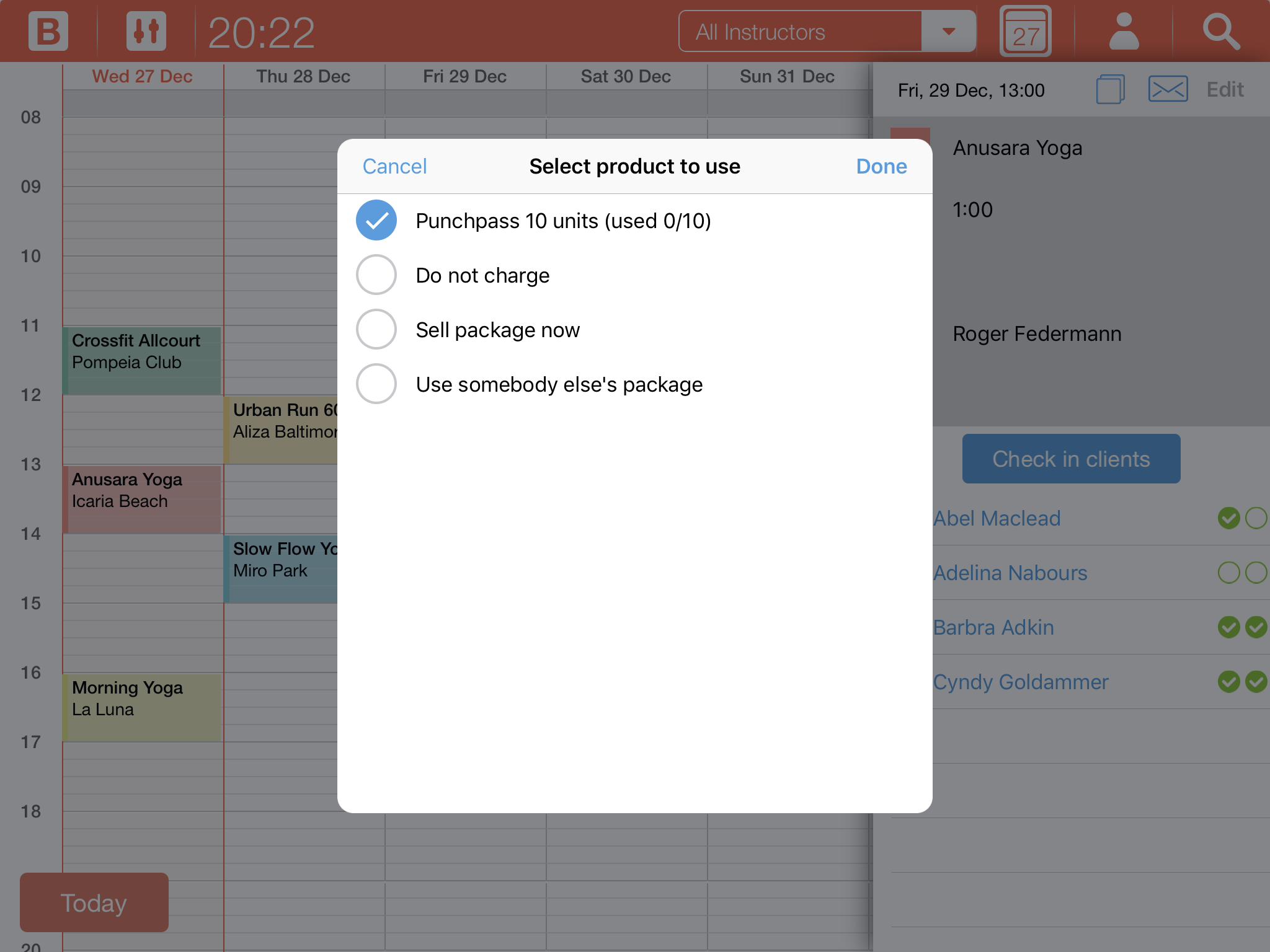This screenshot has height=952, width=1270.
Task: Open the calendar date picker icon
Action: 1025,32
